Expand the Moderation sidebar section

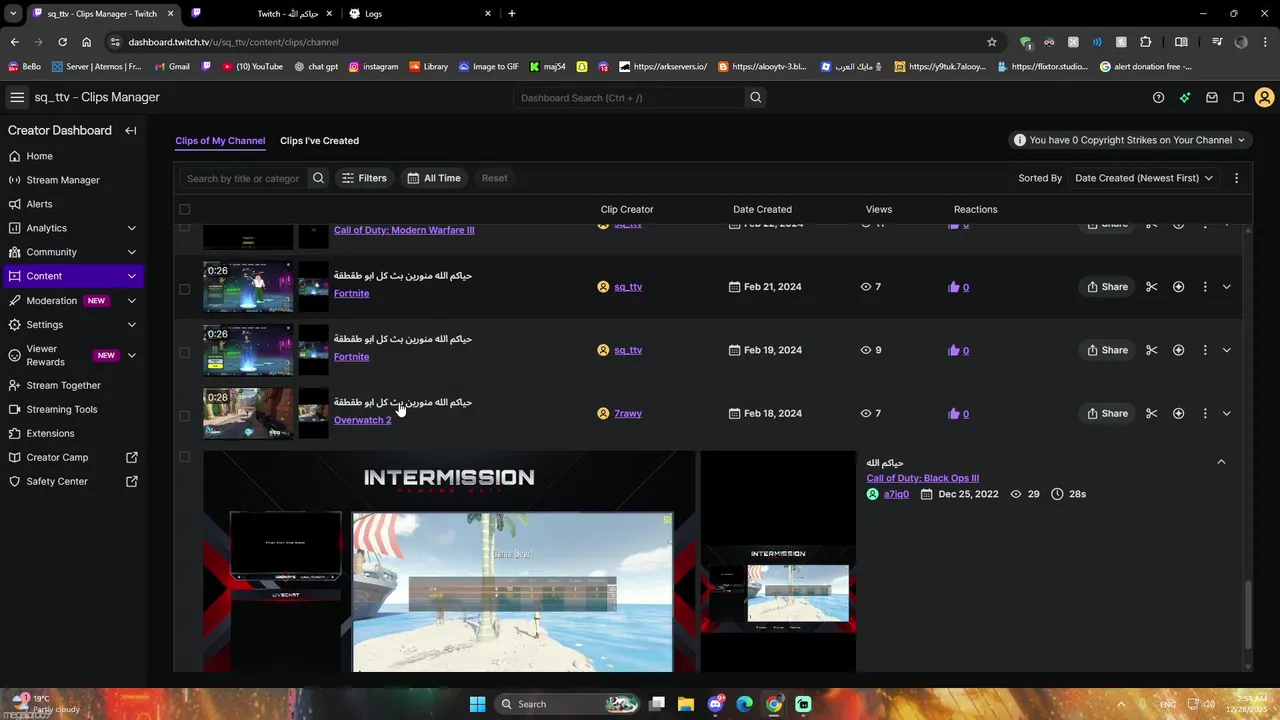[x=131, y=300]
